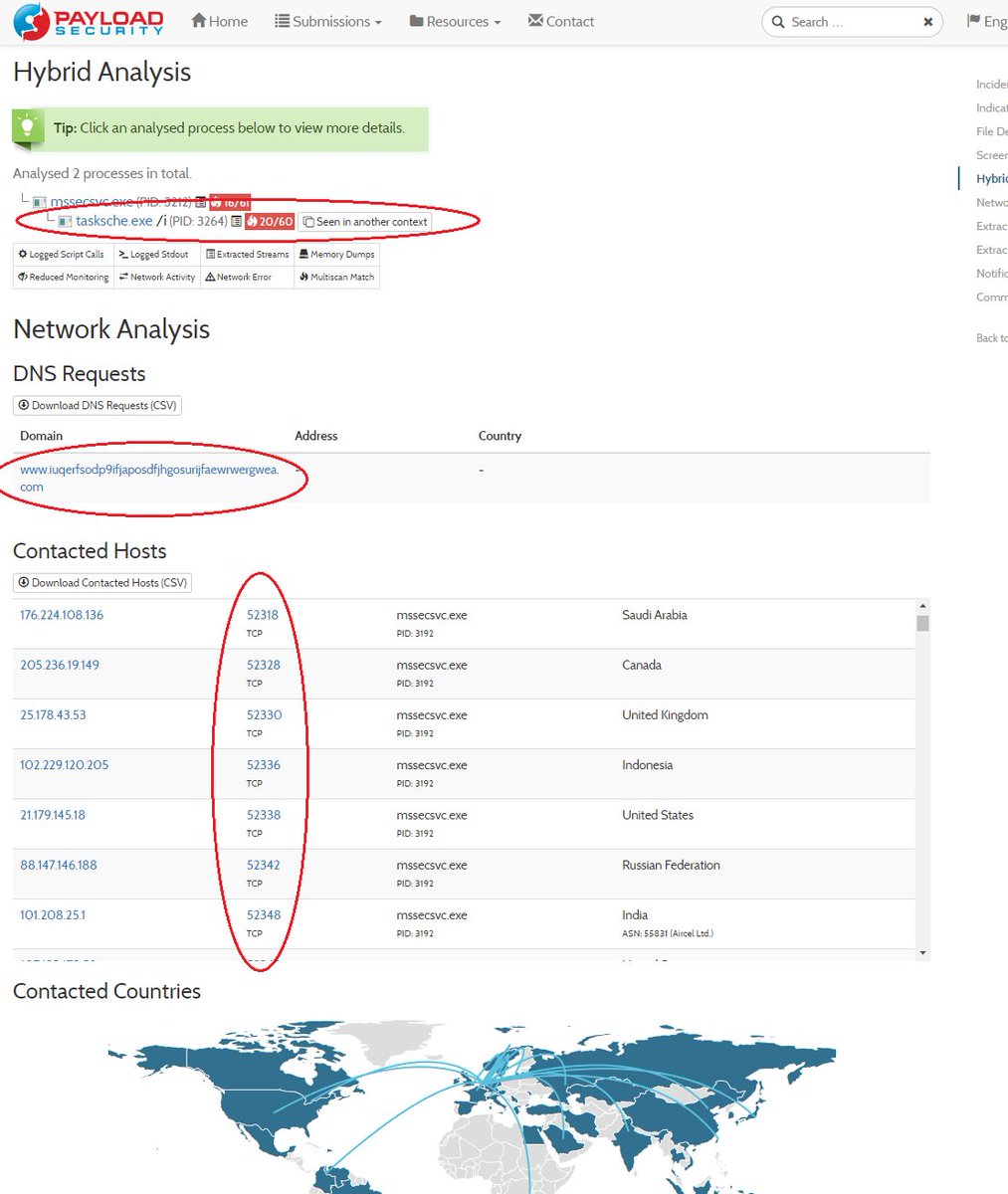Open host 176.224.108.136

click(x=62, y=615)
